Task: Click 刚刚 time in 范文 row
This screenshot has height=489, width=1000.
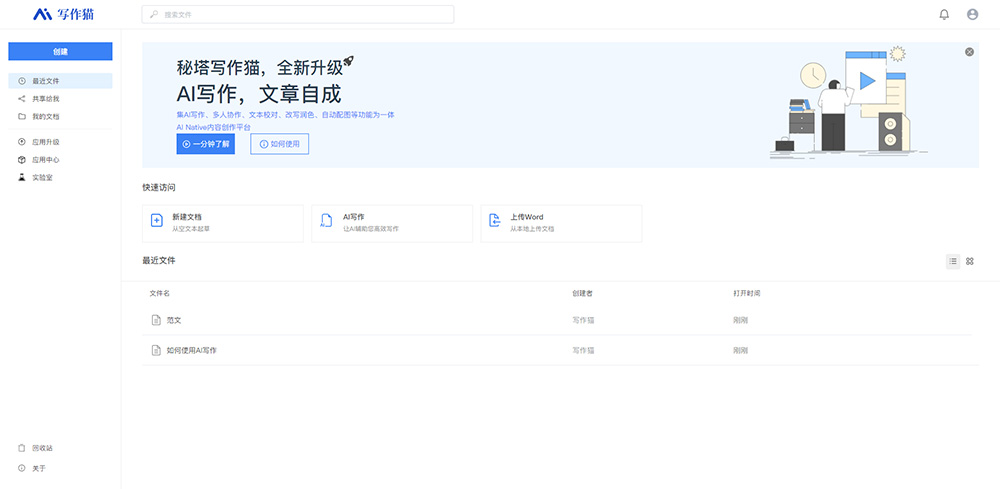Action: [x=740, y=320]
